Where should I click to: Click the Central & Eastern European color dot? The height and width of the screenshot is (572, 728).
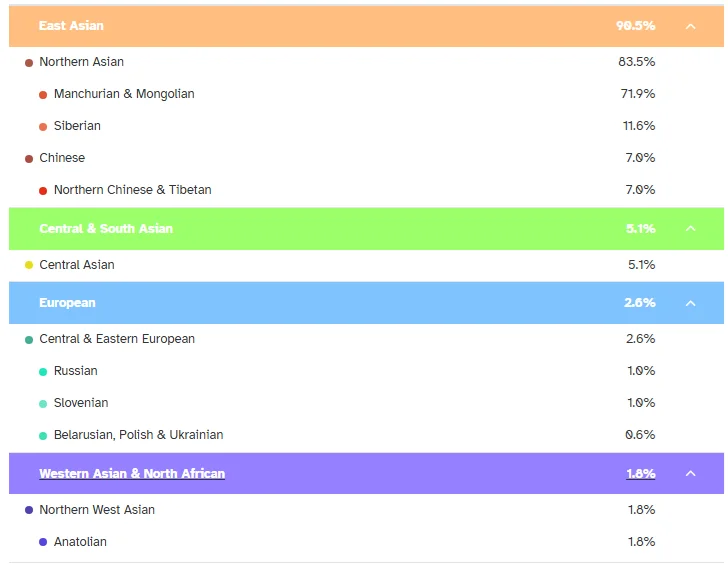click(29, 340)
